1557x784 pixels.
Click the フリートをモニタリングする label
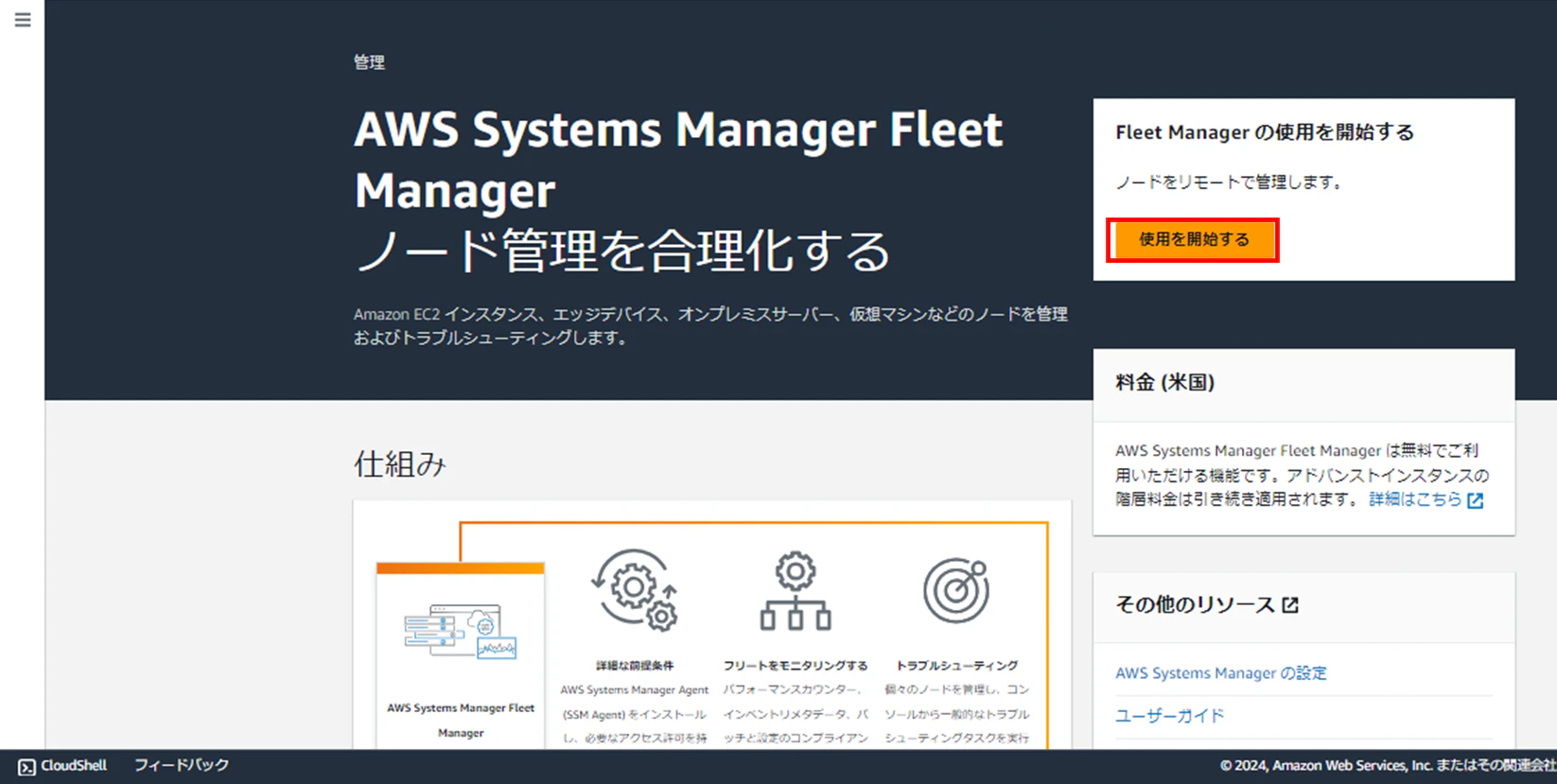(796, 666)
